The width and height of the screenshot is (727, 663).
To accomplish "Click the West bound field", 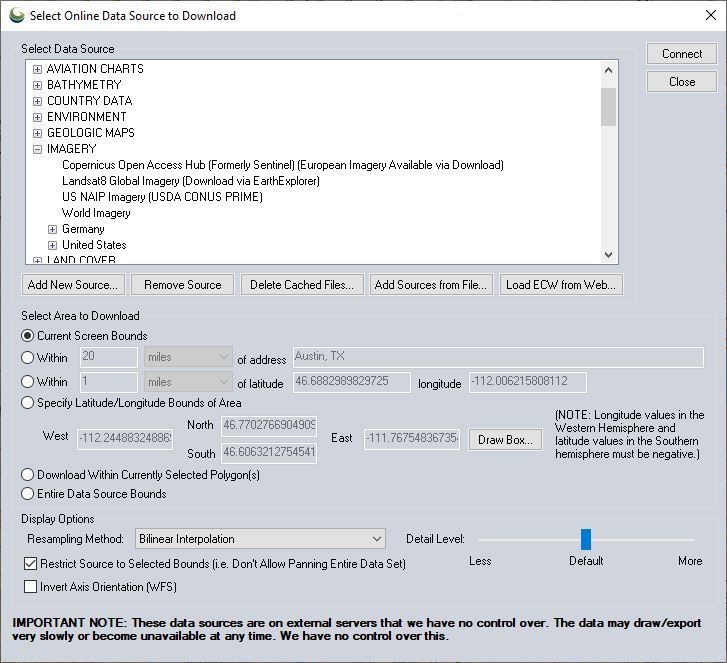I will [125, 439].
